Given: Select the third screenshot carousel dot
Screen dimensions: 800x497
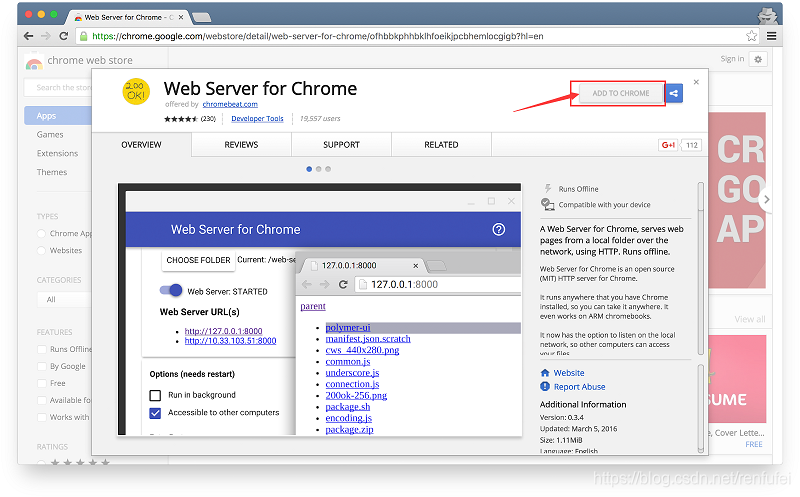Looking at the screenshot, I should pyautogui.click(x=328, y=169).
